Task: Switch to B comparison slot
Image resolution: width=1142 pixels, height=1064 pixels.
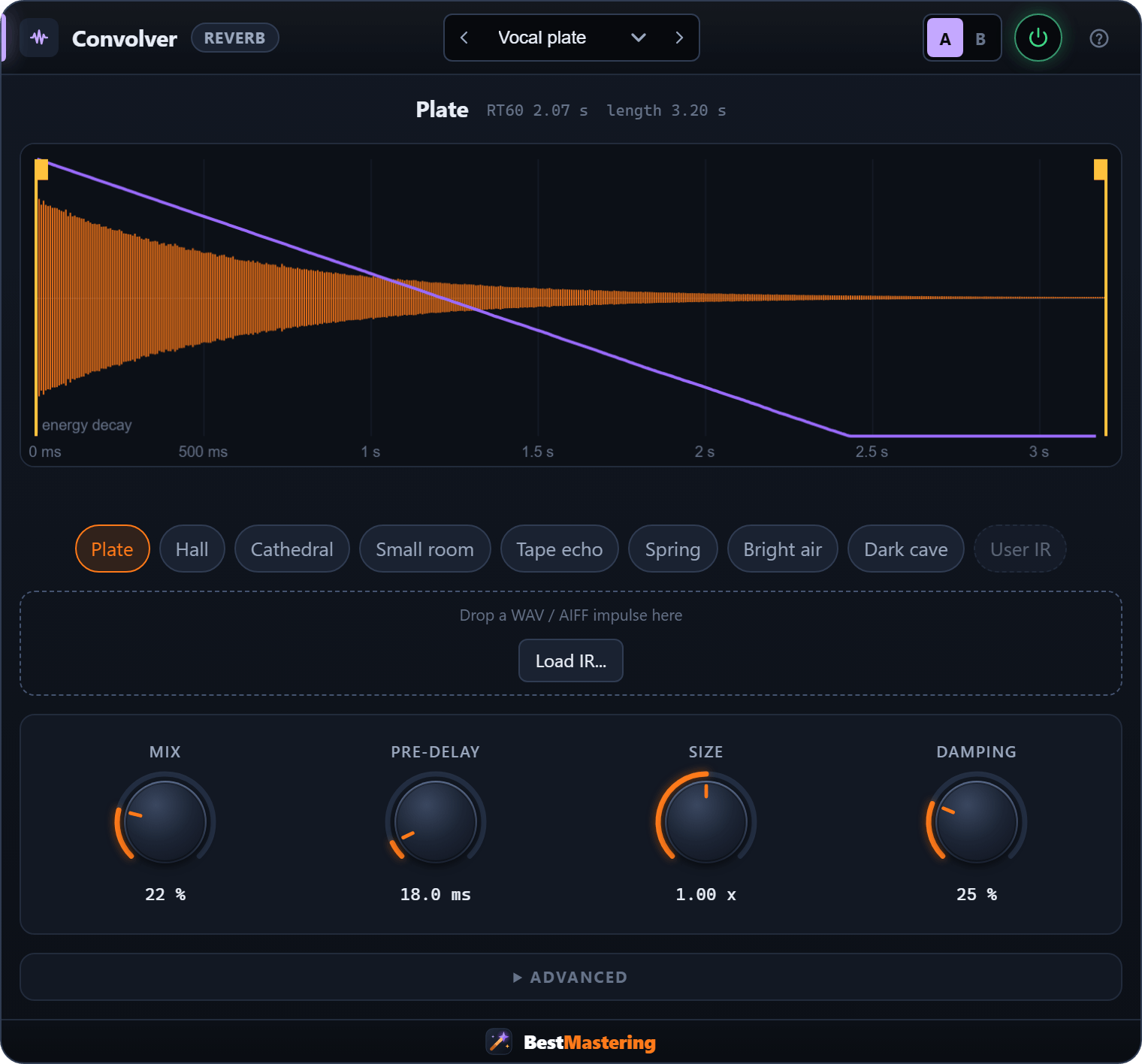Action: click(x=980, y=38)
